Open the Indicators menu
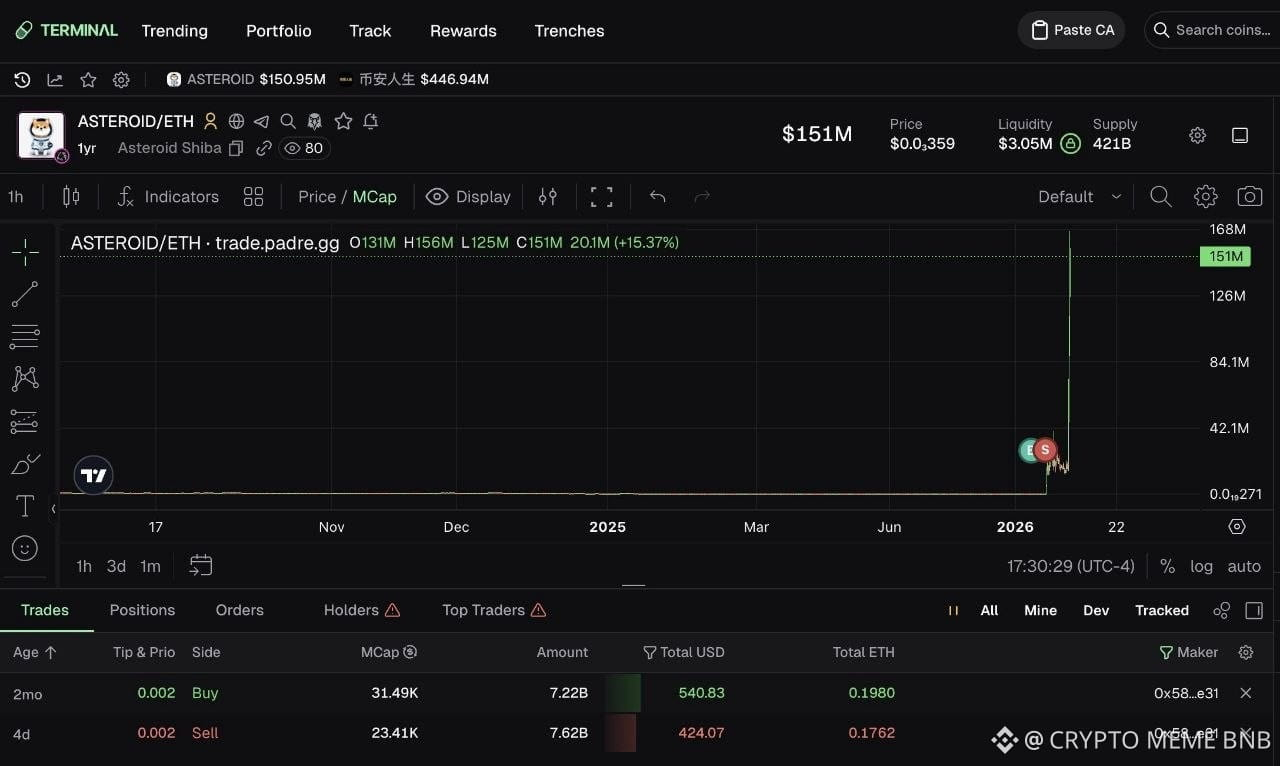 click(167, 197)
